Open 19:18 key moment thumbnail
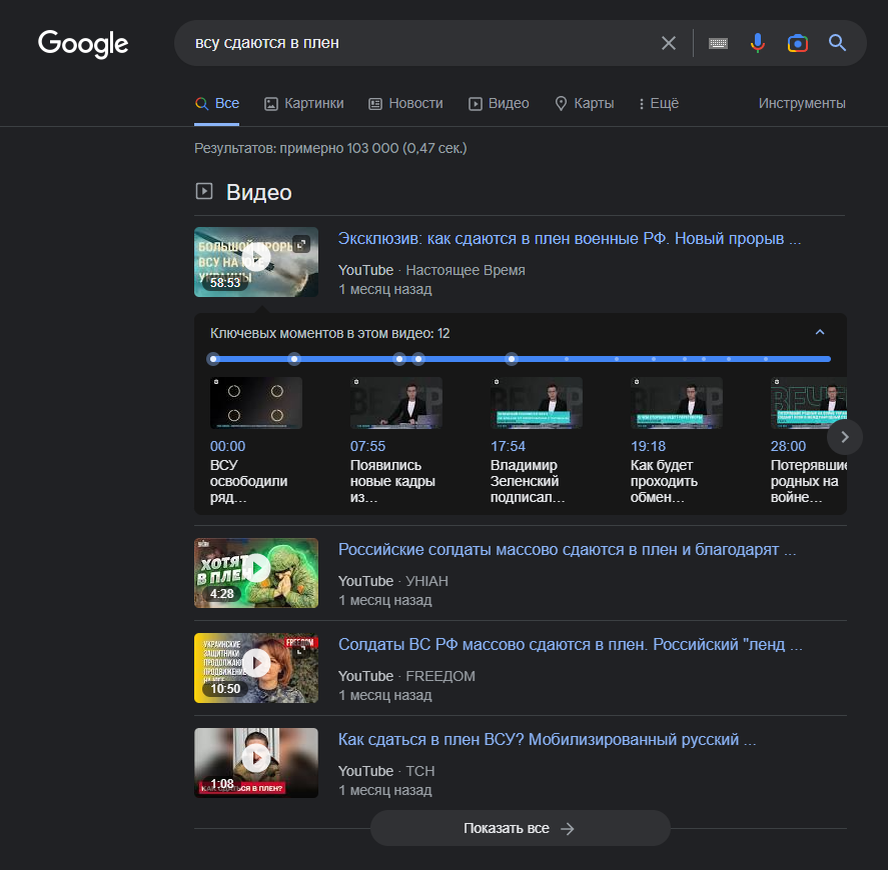The height and width of the screenshot is (870, 888). tap(677, 403)
